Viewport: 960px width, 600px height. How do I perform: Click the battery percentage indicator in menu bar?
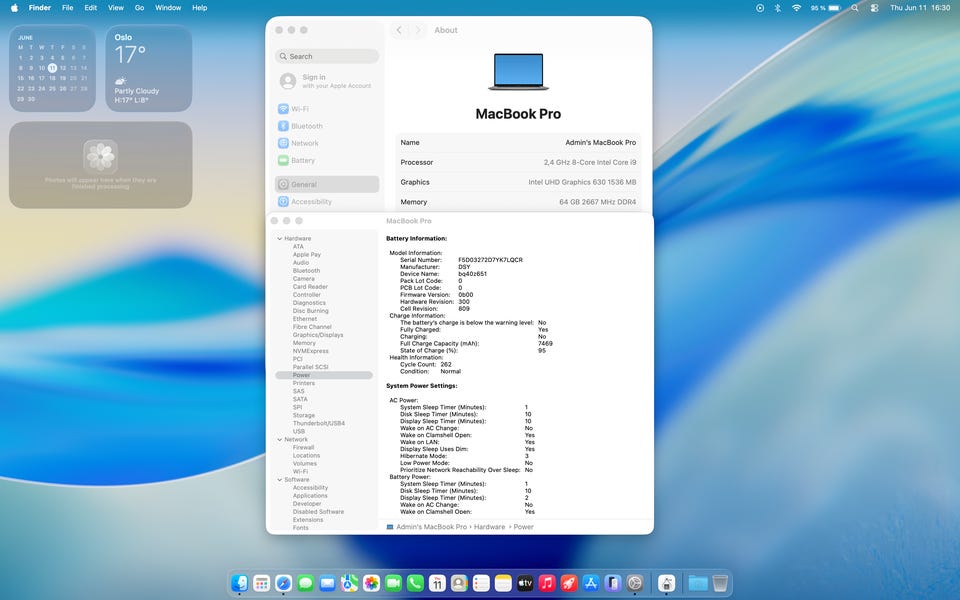point(825,8)
